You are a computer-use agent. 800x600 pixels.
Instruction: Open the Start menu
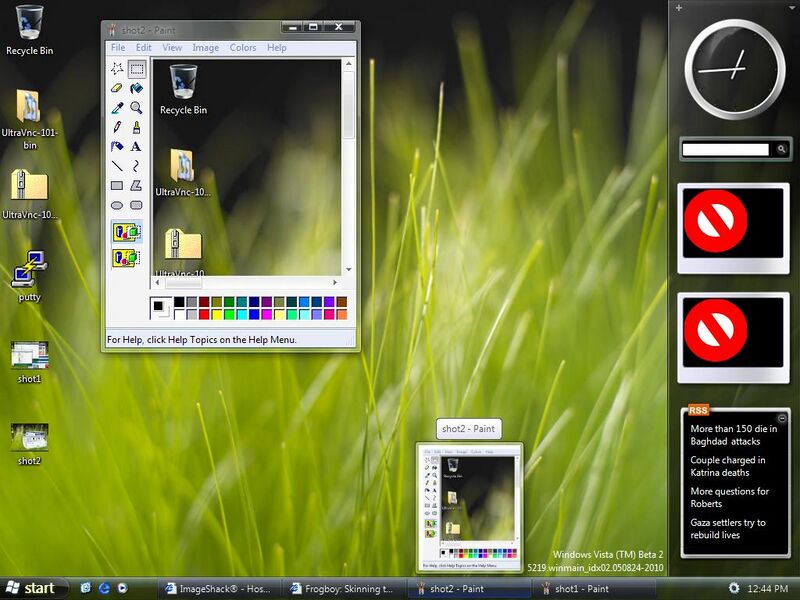click(30, 588)
